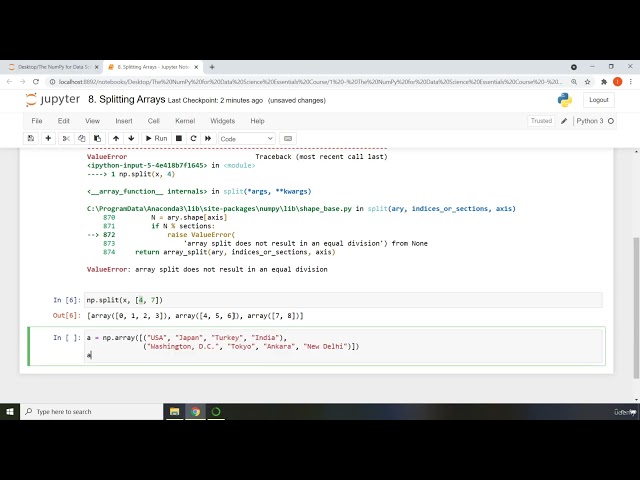The width and height of the screenshot is (640, 480).
Task: Paste cells below
Action: tap(97, 138)
